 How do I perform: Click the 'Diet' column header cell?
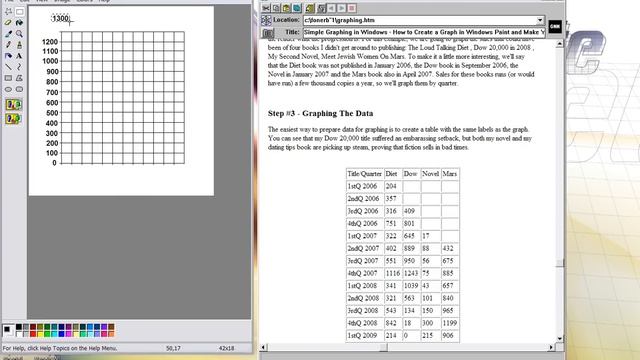point(392,174)
